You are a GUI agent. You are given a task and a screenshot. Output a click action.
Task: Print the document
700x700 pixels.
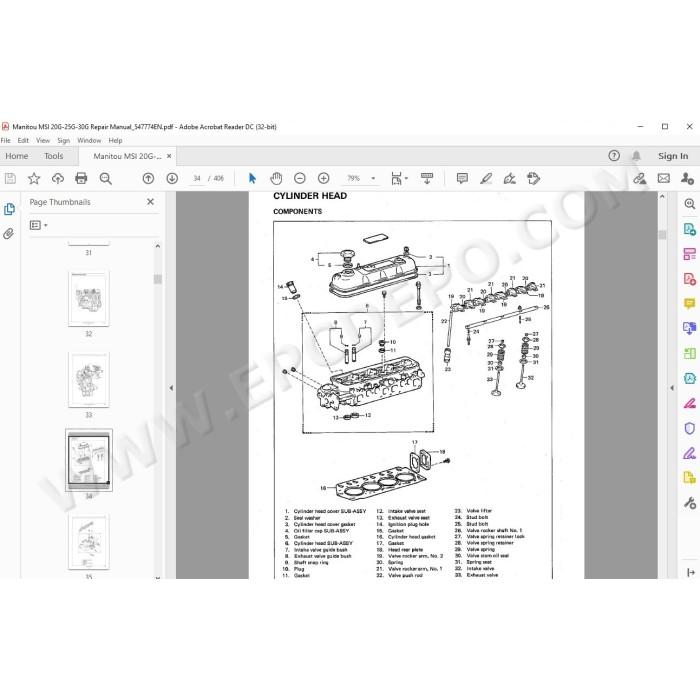coord(81,179)
